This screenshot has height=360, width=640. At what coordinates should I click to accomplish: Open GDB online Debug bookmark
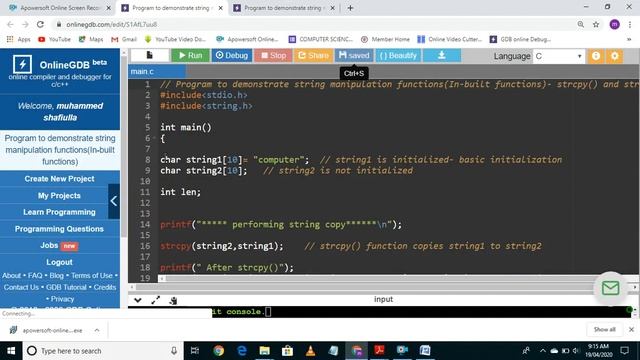tap(520, 39)
